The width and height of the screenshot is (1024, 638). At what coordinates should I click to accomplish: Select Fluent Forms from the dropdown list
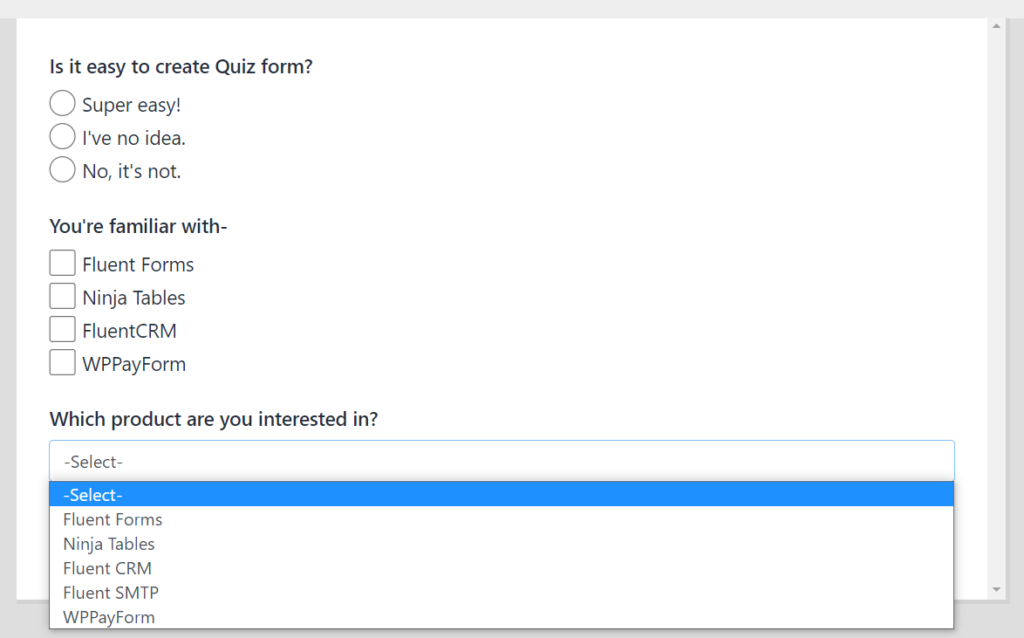click(113, 519)
